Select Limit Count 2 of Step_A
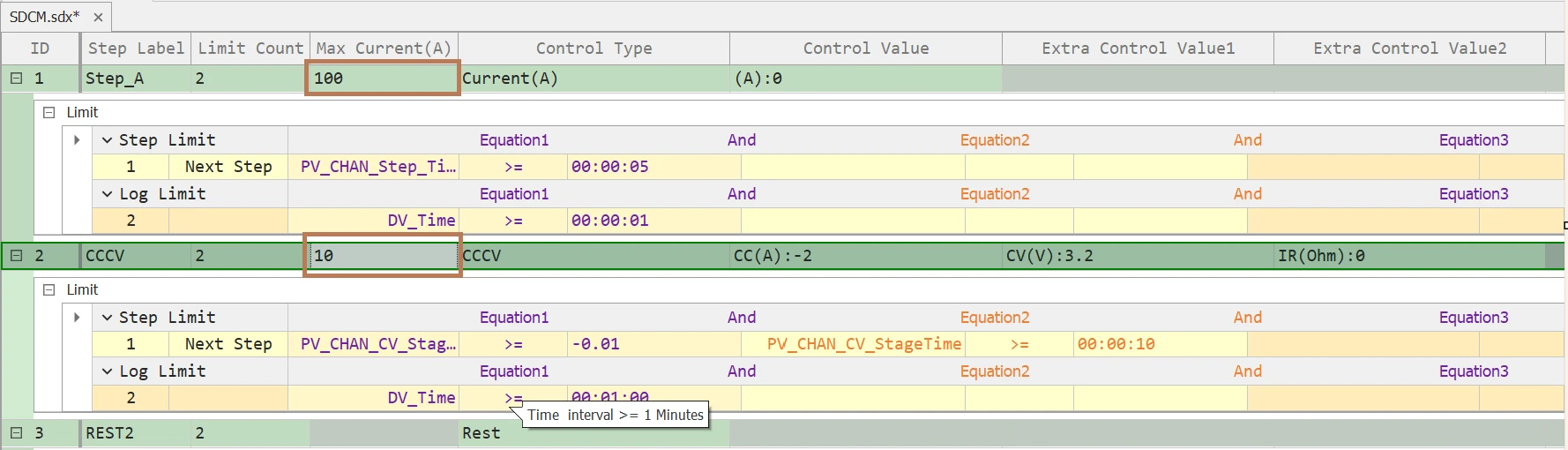1568x450 pixels. point(250,79)
